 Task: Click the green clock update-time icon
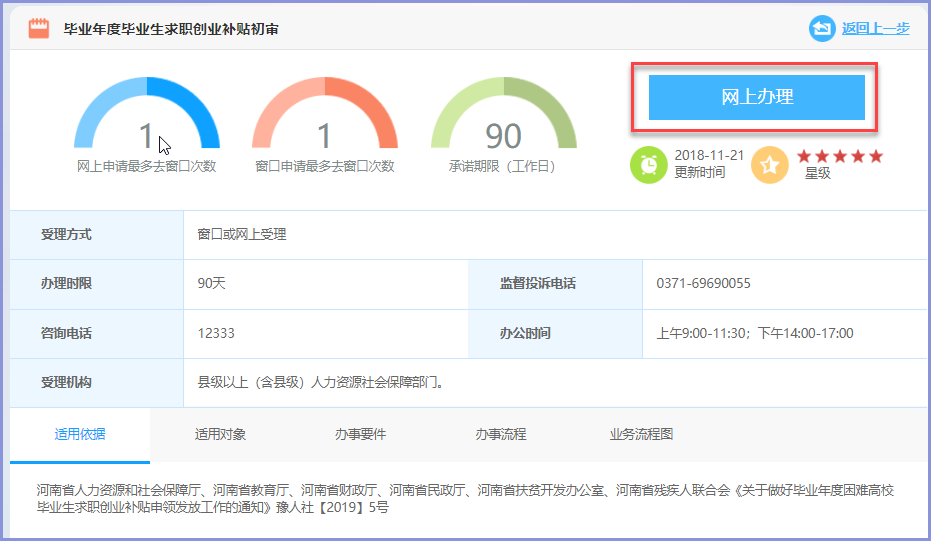[x=648, y=164]
